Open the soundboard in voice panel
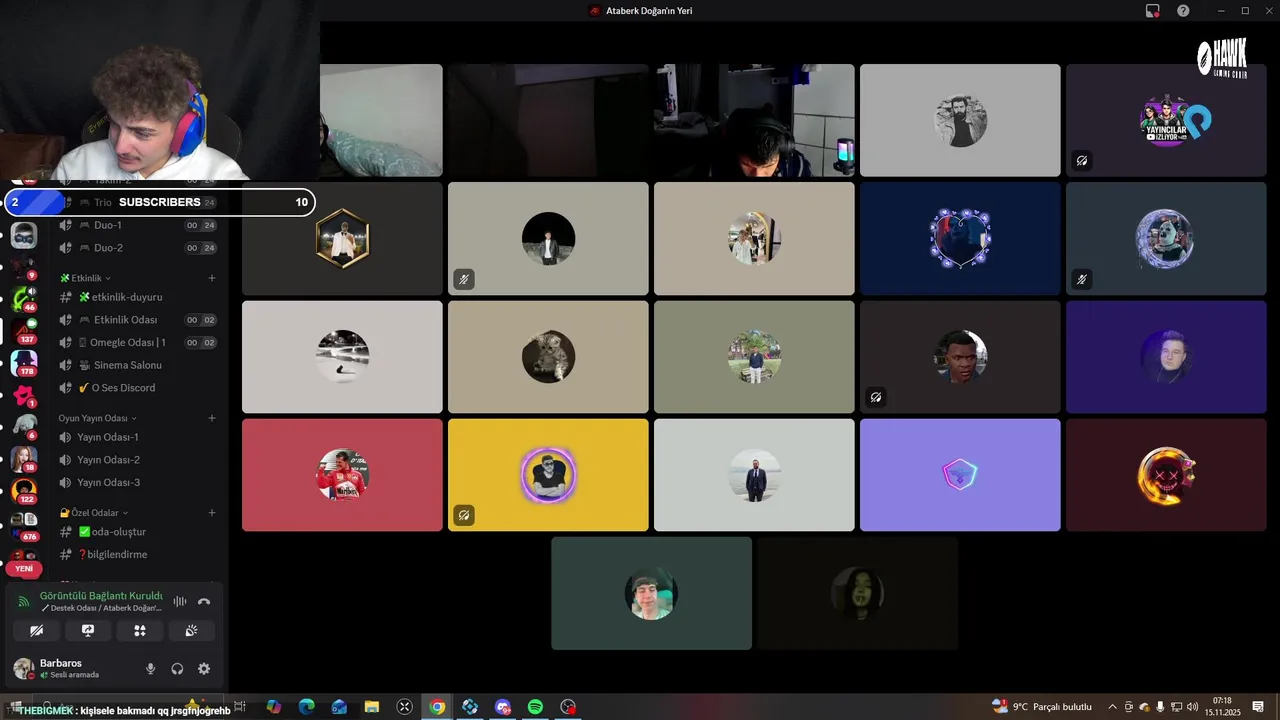The image size is (1280, 720). pos(191,630)
